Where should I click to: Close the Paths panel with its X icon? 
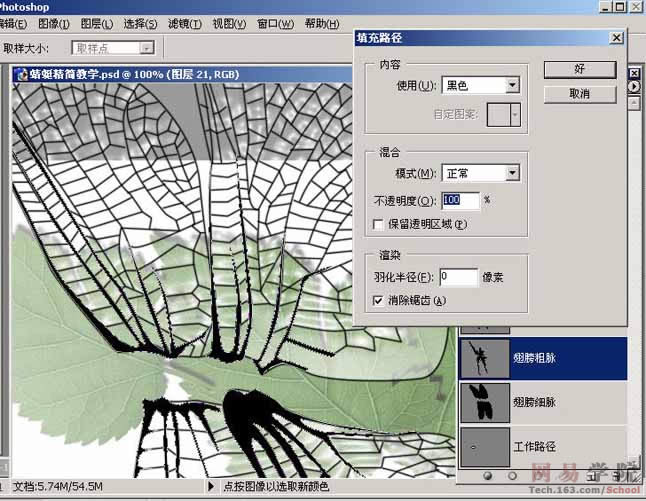pos(634,74)
